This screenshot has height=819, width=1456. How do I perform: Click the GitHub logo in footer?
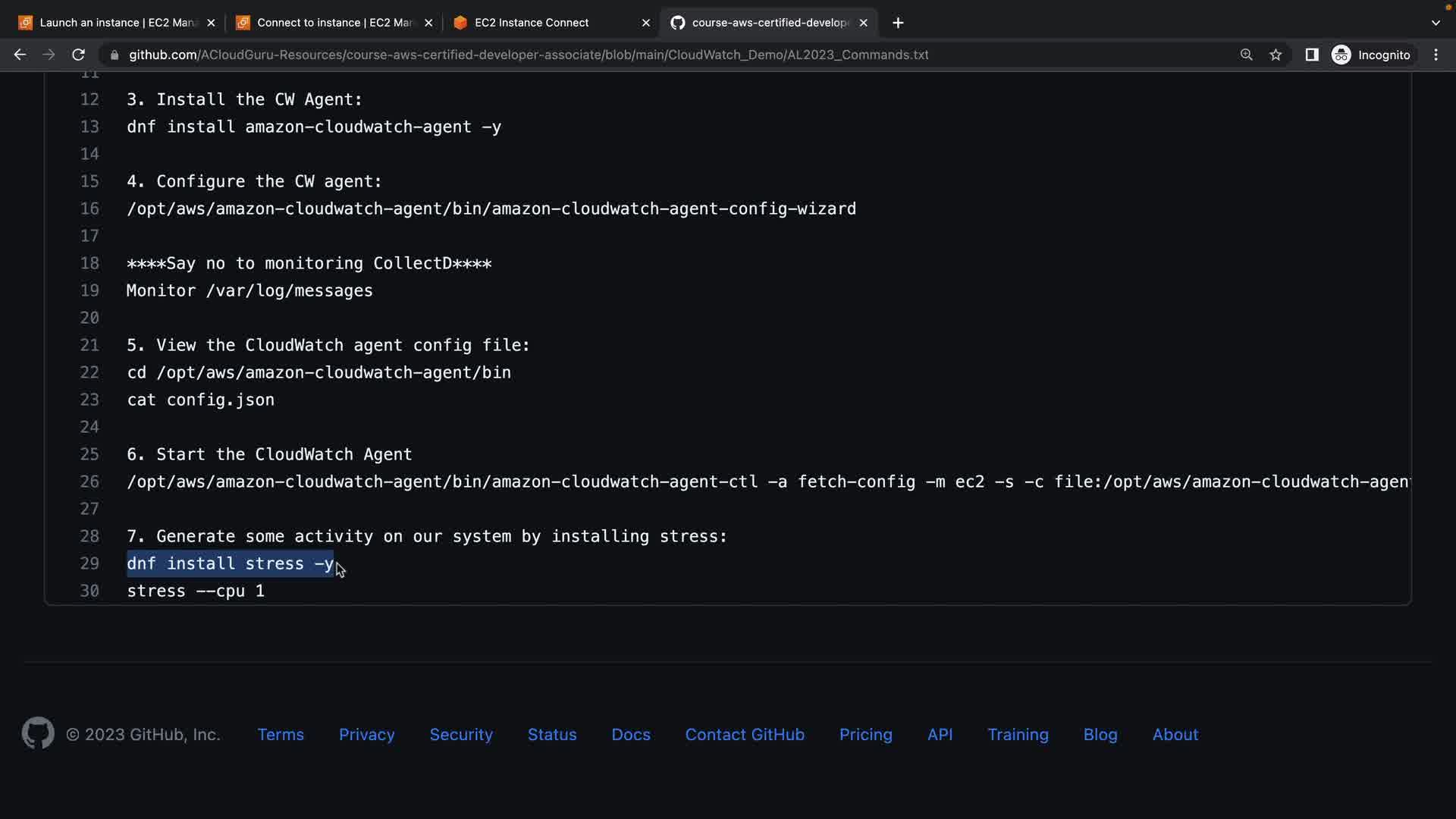point(38,733)
